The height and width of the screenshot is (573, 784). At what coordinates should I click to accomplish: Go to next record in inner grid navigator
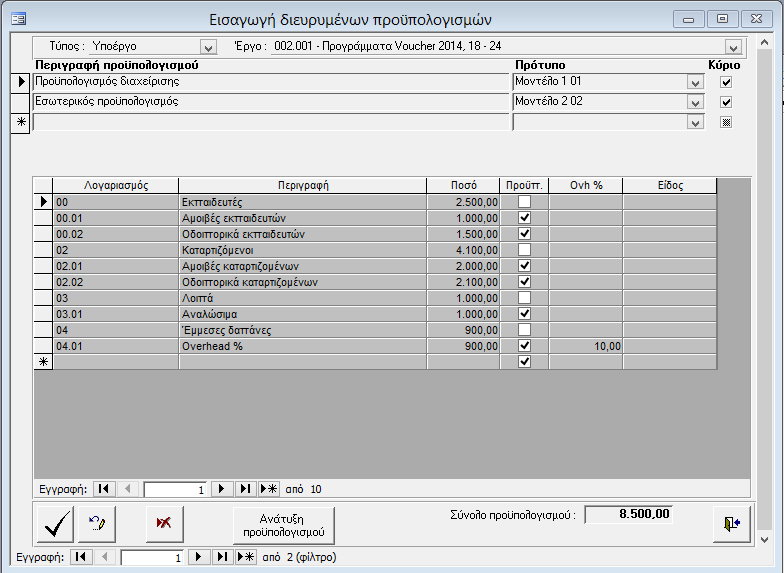[x=223, y=489]
